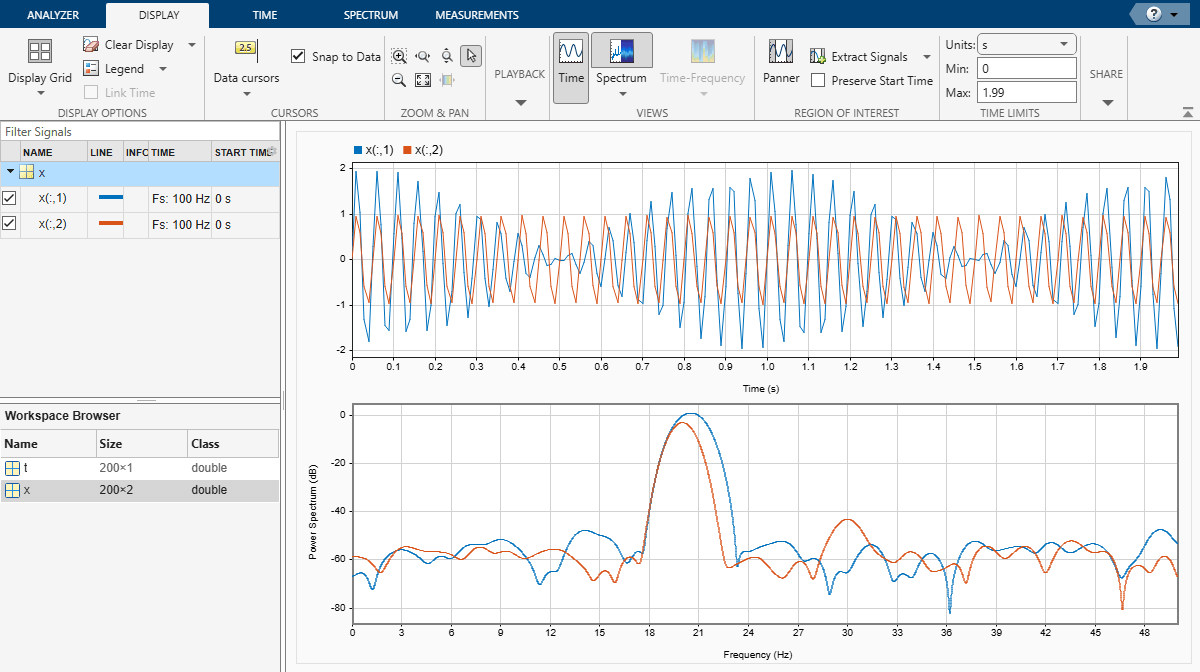The image size is (1200, 672).
Task: Expand the PLAYBACK section arrow
Action: (520, 102)
